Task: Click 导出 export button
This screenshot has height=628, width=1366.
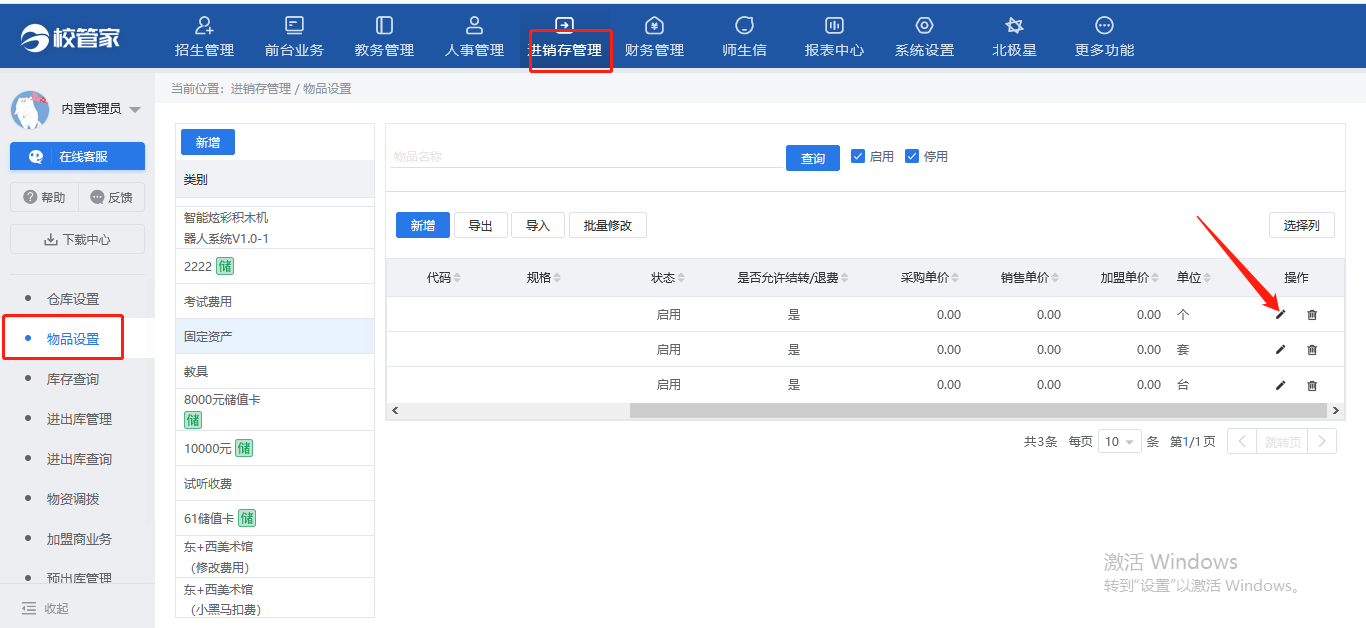Action: coord(481,225)
